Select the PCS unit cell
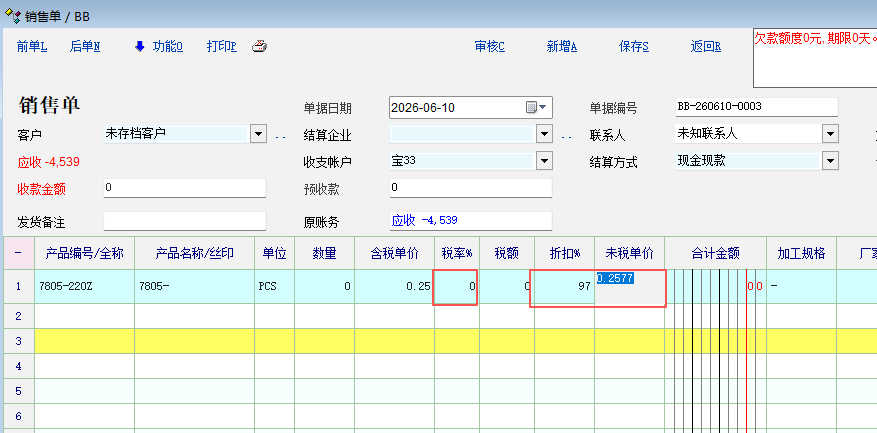The image size is (877, 433). (x=275, y=286)
